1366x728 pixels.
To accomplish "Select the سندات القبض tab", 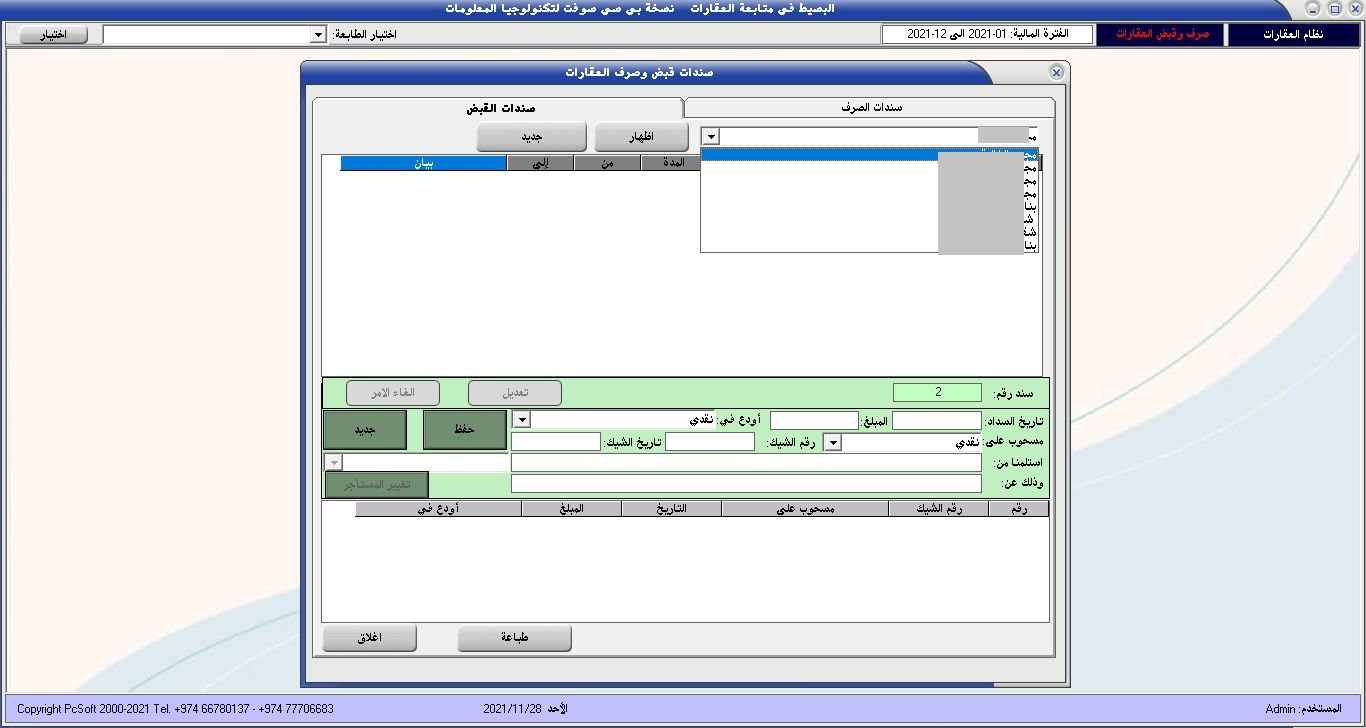I will tap(497, 107).
